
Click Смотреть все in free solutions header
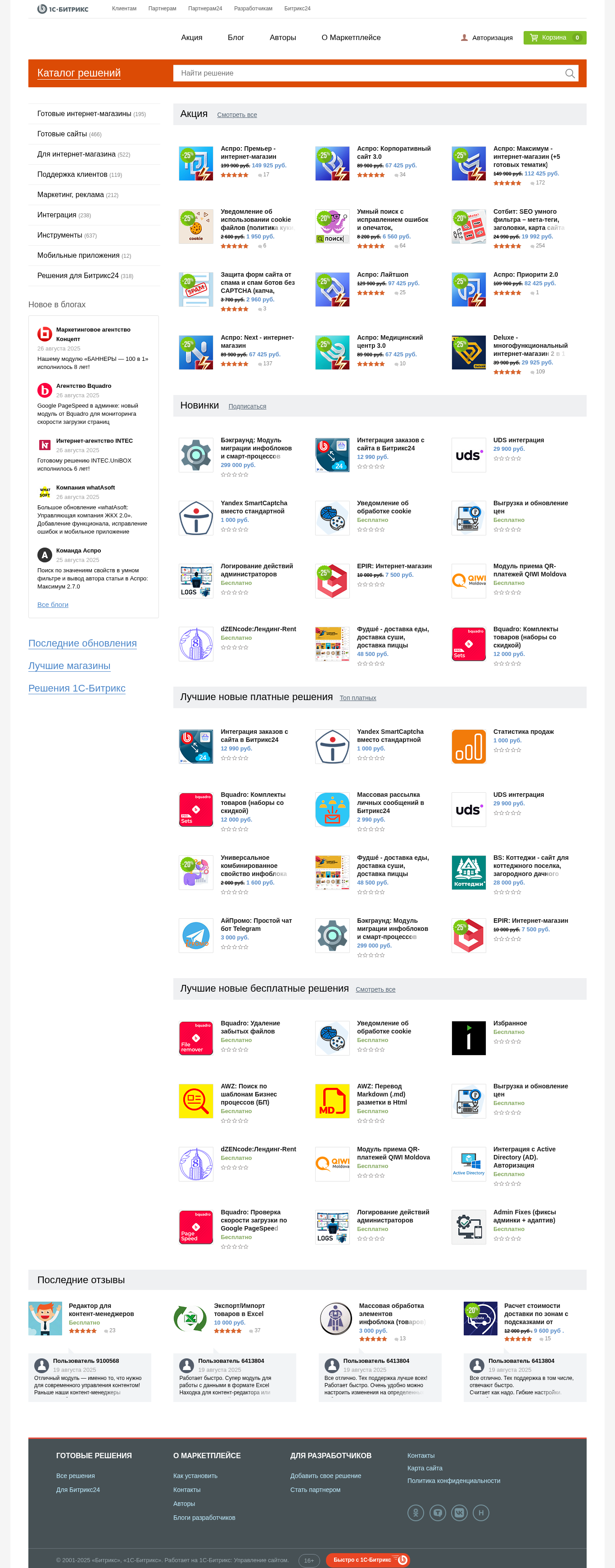point(375,990)
